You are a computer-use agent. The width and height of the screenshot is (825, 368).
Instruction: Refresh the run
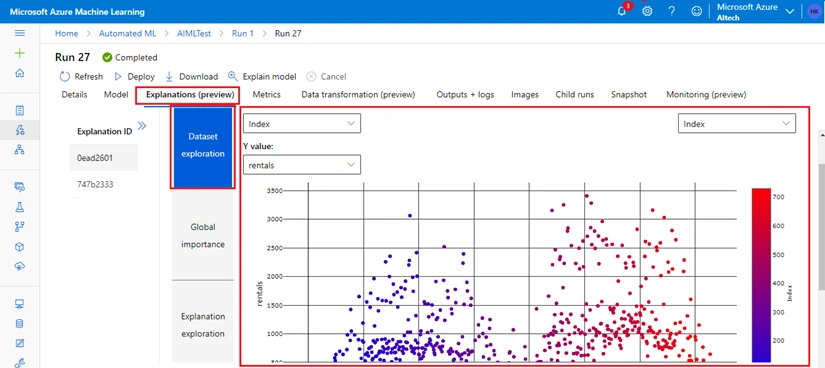(x=81, y=76)
